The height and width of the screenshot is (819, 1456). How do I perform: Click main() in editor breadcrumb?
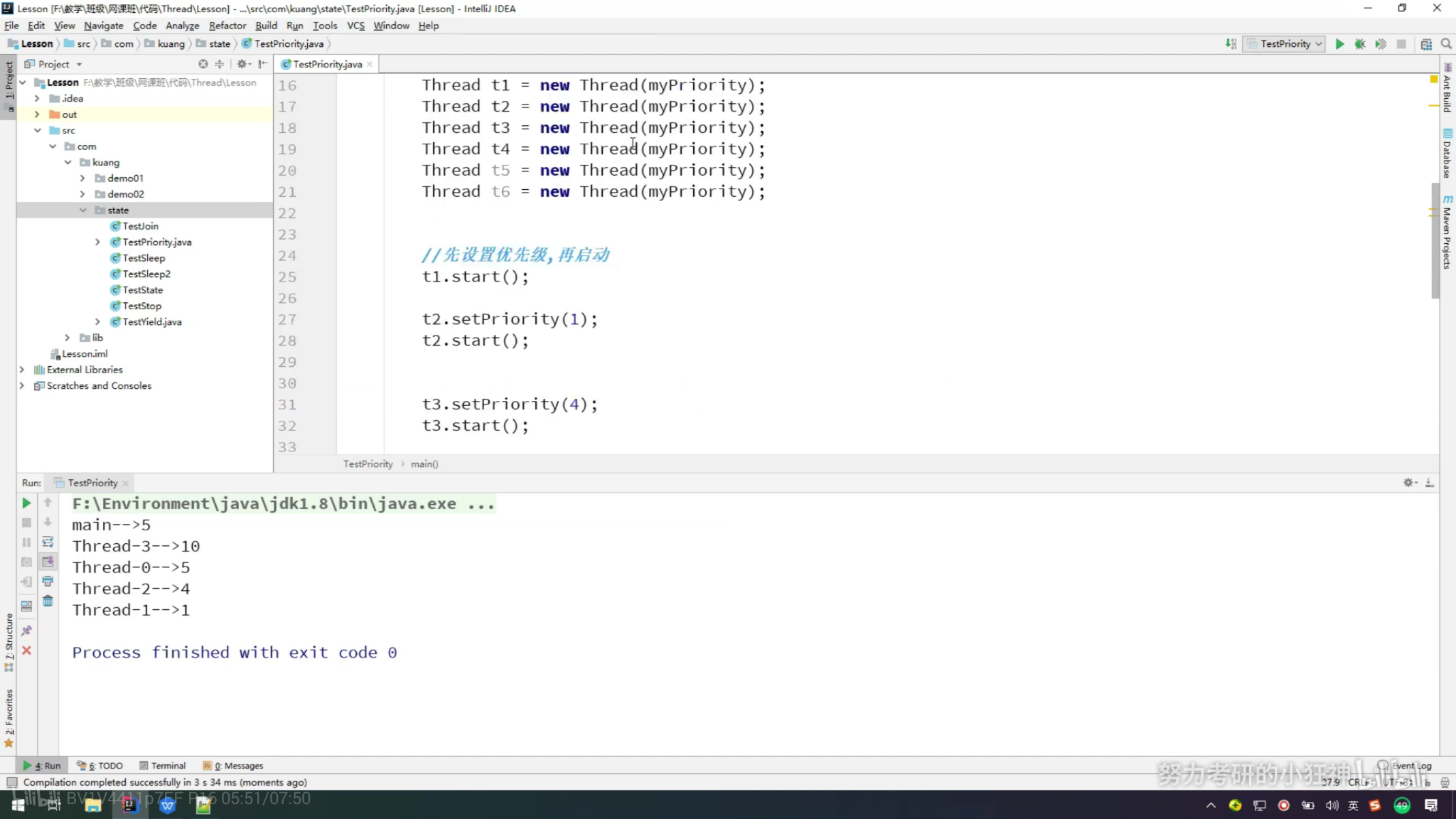click(424, 464)
